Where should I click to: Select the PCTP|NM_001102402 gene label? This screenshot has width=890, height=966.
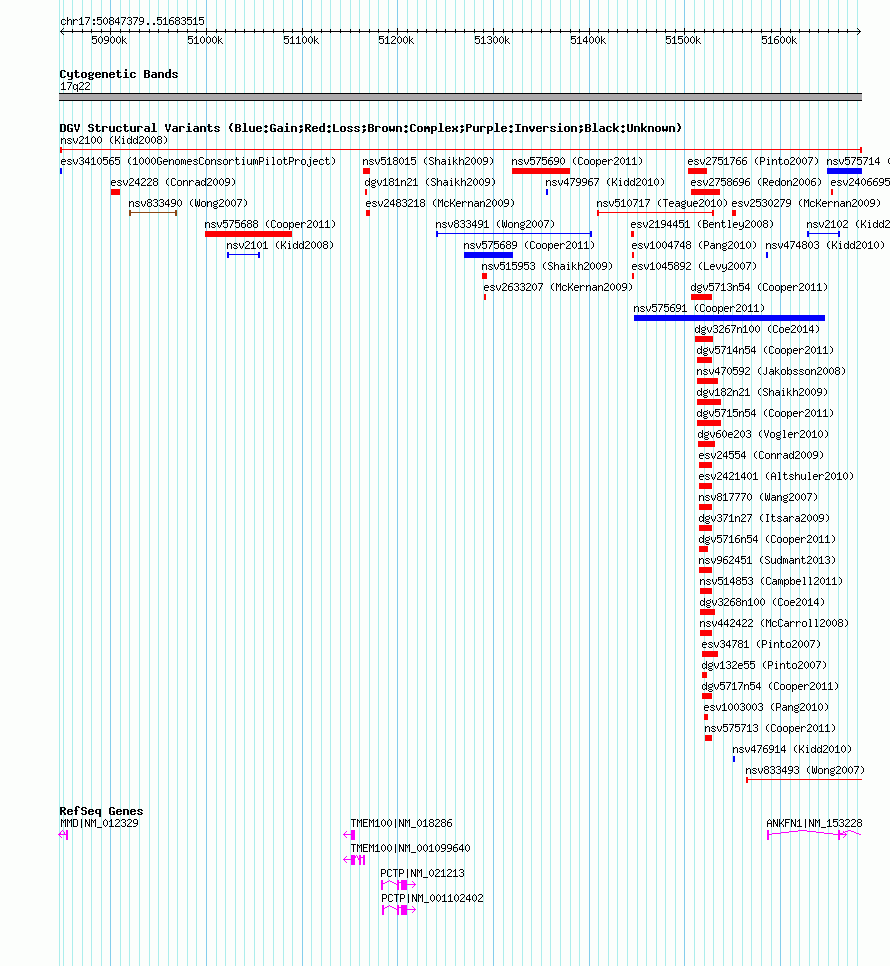coord(432,898)
